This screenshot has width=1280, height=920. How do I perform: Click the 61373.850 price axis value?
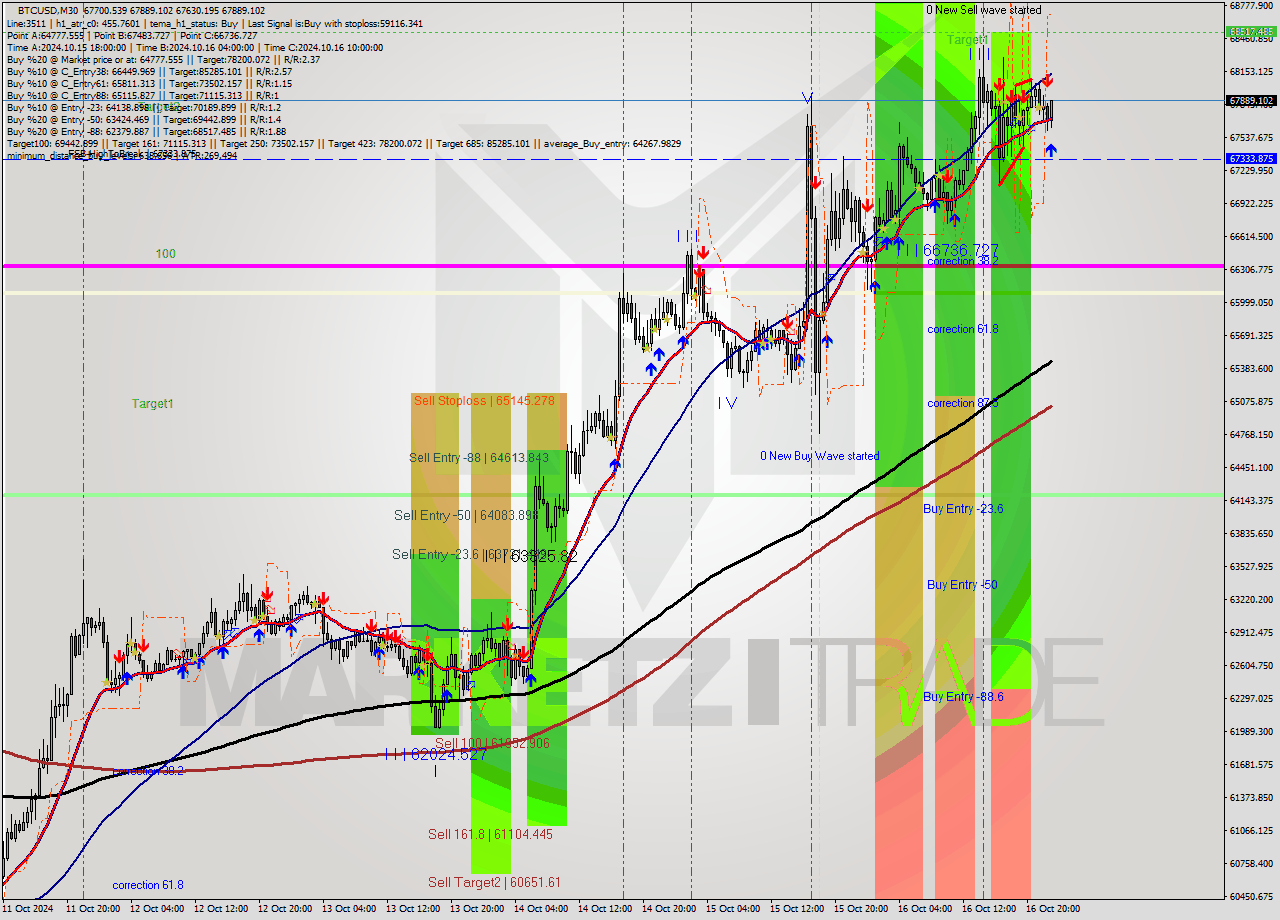coord(1251,798)
